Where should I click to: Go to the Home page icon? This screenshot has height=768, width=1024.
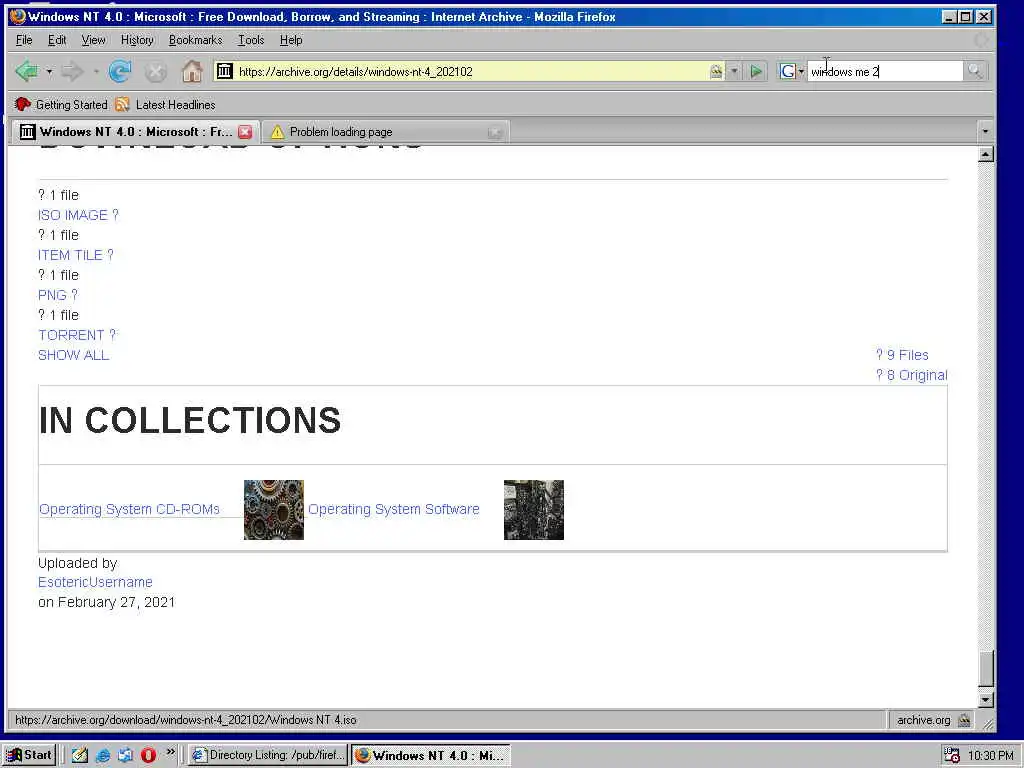(192, 71)
